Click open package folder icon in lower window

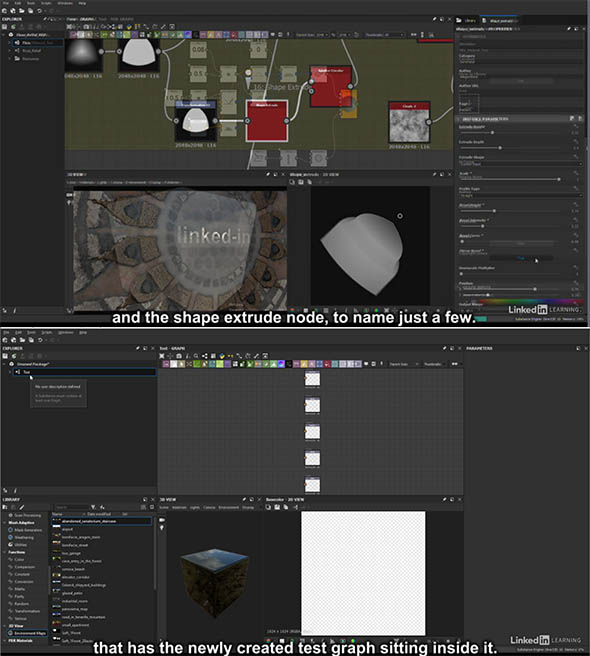(x=22, y=340)
